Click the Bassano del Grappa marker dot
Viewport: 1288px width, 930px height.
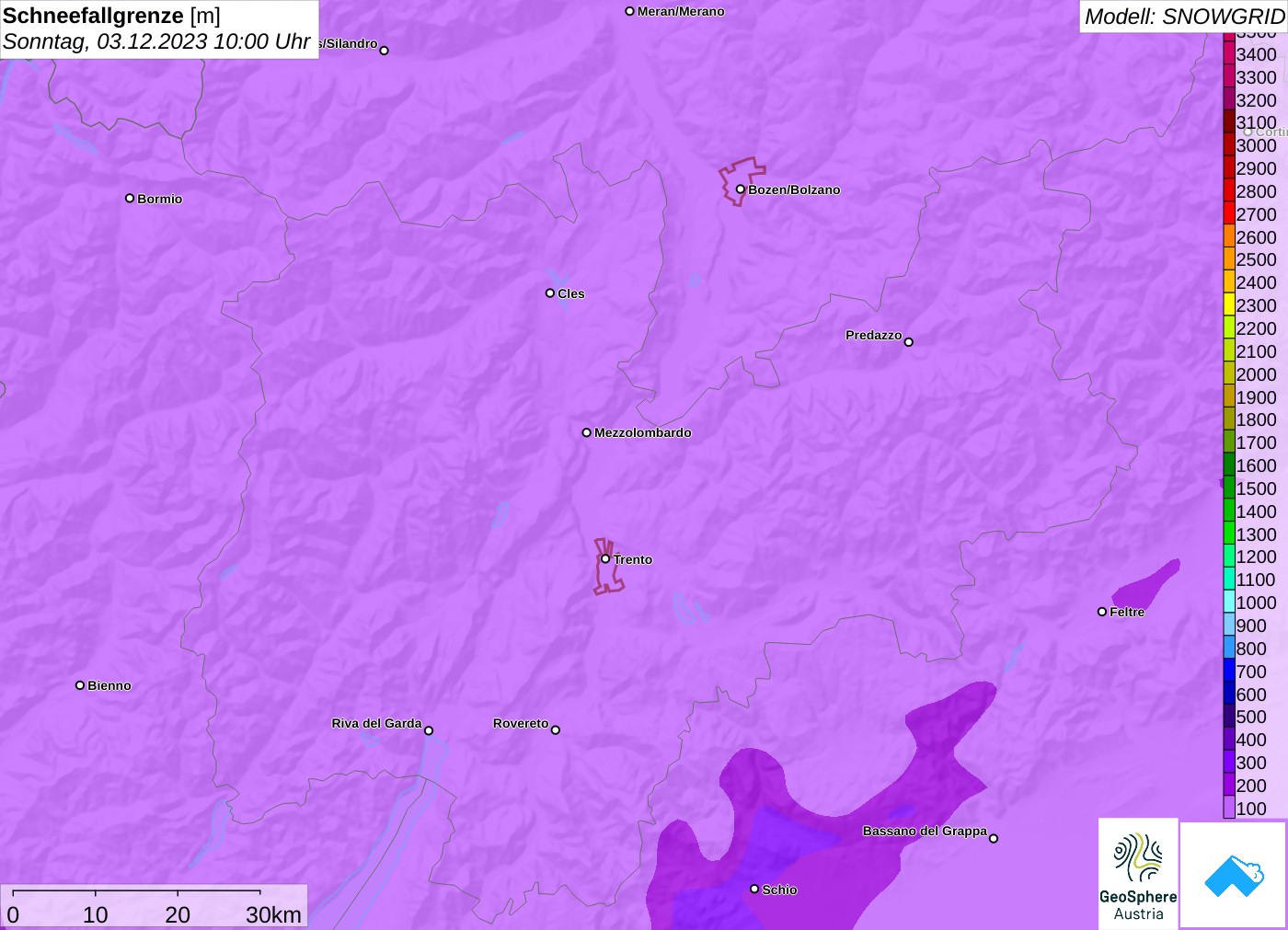pos(993,837)
